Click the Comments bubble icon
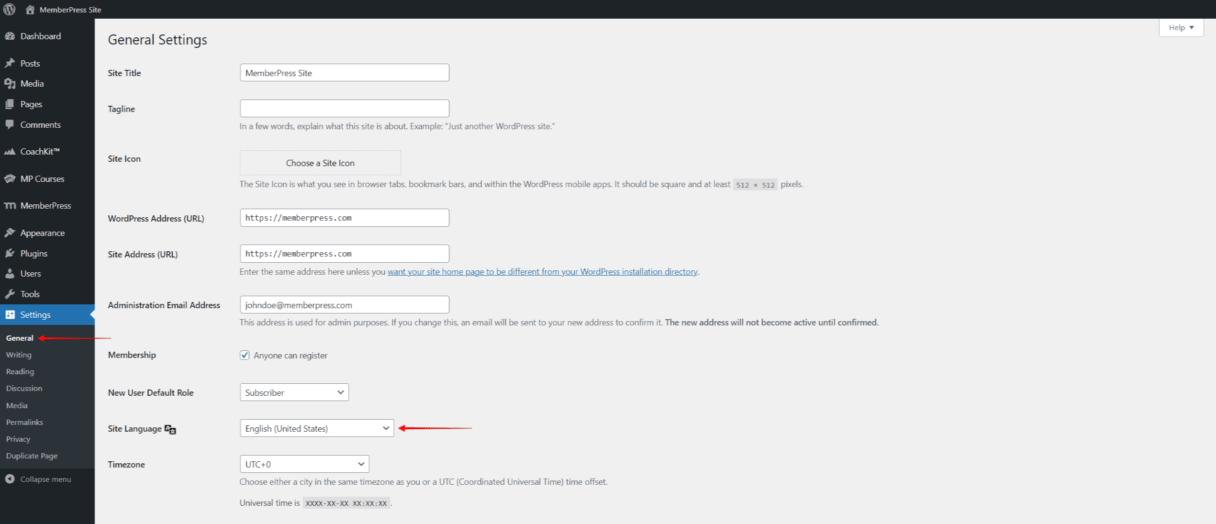The width and height of the screenshot is (1216, 524). (9, 125)
